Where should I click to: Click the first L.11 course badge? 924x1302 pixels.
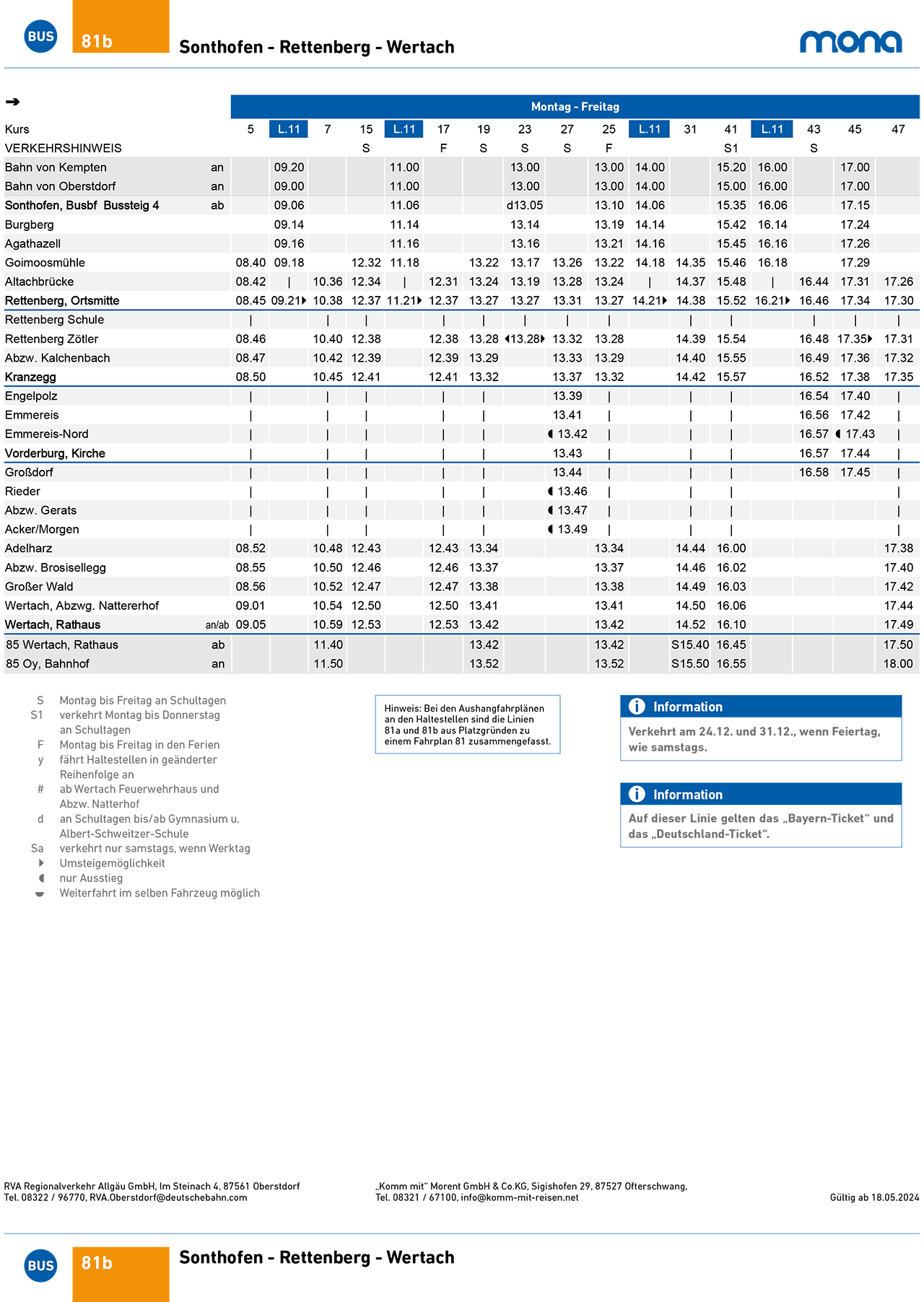289,129
